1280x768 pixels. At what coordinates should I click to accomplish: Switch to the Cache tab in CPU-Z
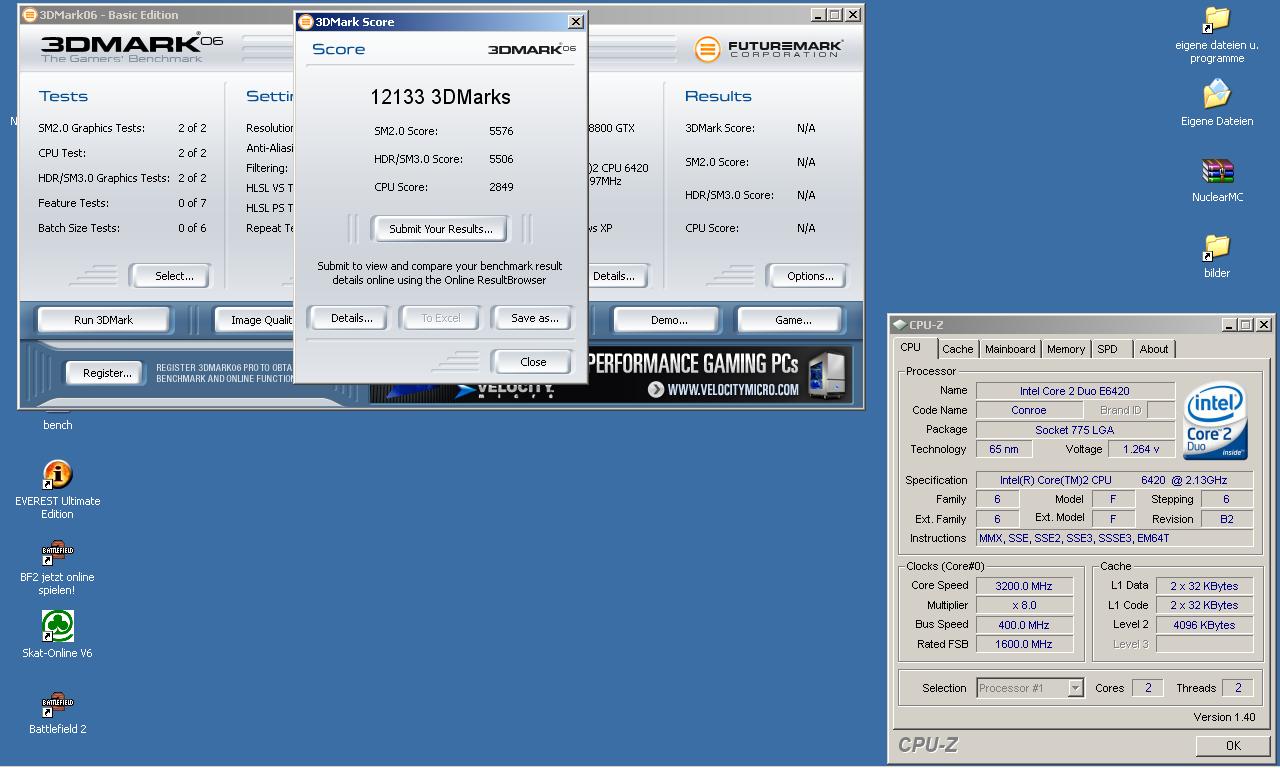pos(957,349)
